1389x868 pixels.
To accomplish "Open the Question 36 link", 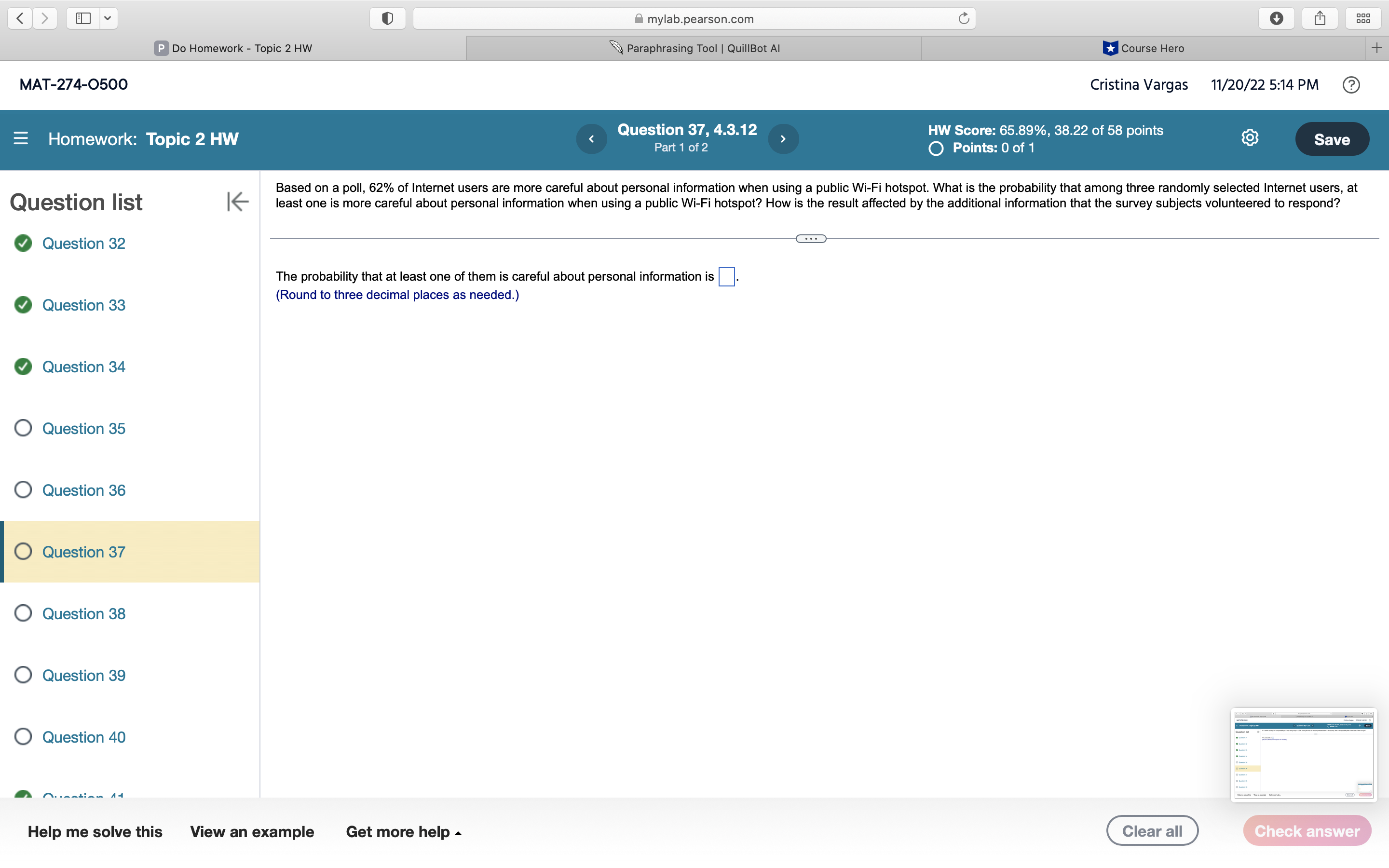I will [84, 490].
